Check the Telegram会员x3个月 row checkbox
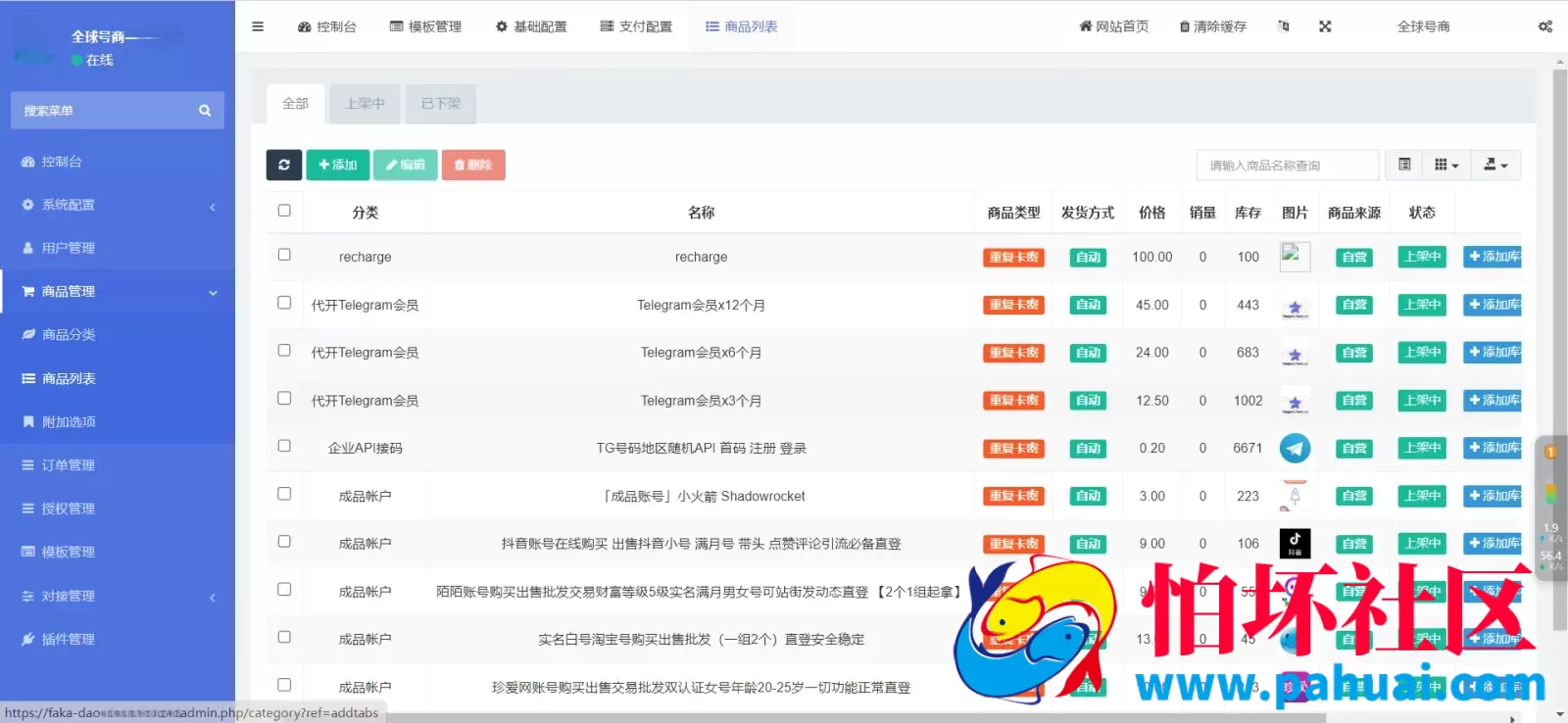The width and height of the screenshot is (1568, 723). pos(284,398)
